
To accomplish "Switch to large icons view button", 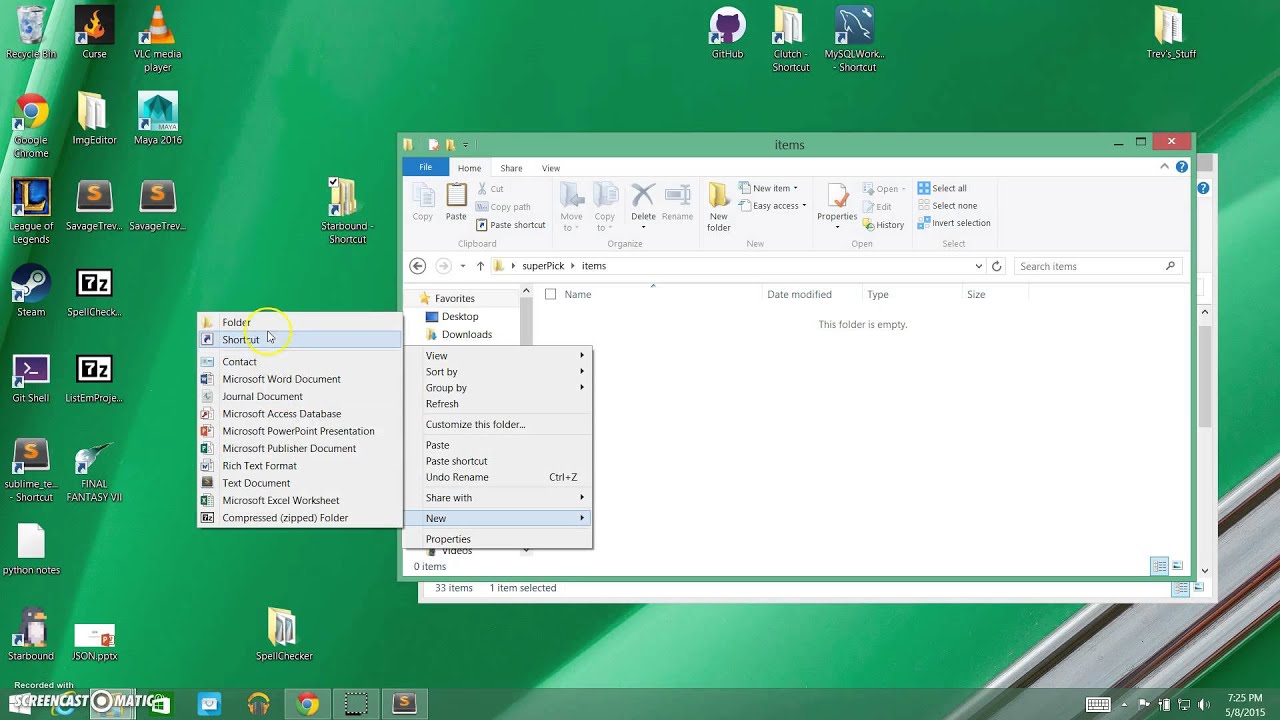I will (x=1178, y=566).
